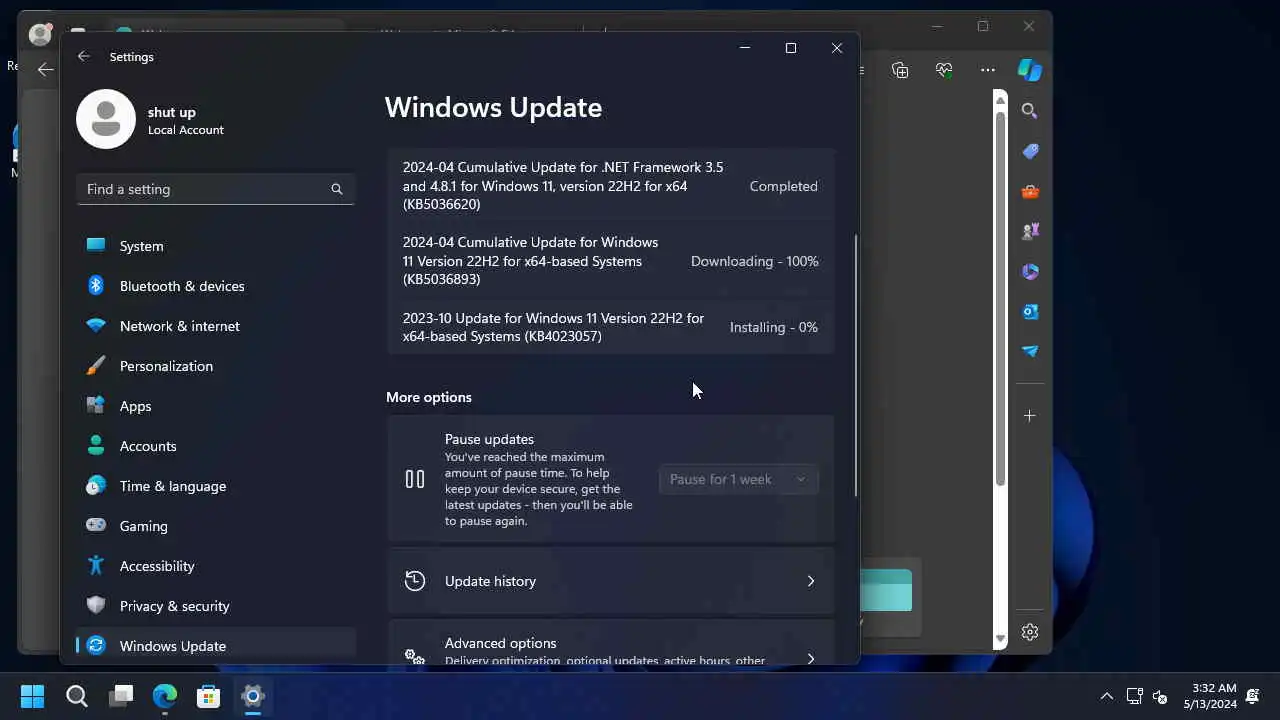This screenshot has width=1280, height=720.
Task: Open Edge Settings and more menu
Action: click(988, 70)
